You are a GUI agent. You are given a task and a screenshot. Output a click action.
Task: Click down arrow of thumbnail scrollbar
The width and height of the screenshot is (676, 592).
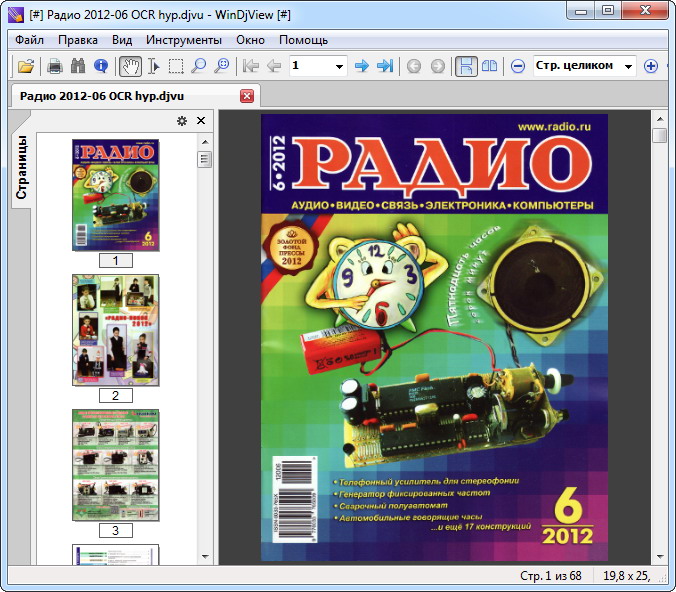coord(205,557)
